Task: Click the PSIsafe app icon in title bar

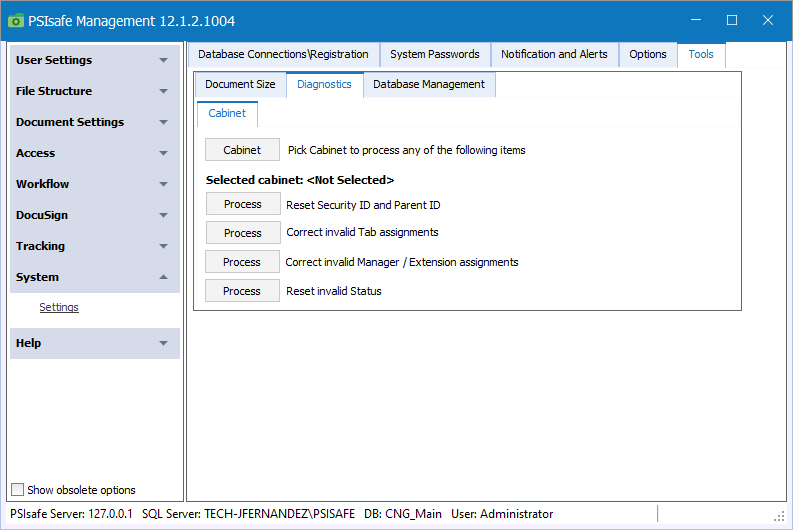Action: pos(16,21)
